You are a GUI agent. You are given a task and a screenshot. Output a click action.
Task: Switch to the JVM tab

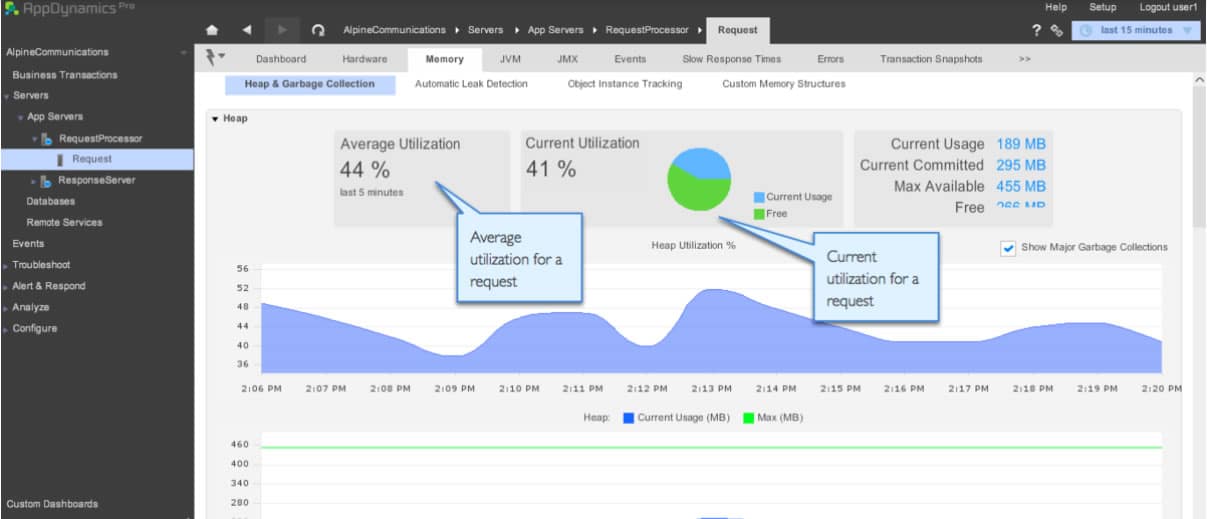[510, 59]
